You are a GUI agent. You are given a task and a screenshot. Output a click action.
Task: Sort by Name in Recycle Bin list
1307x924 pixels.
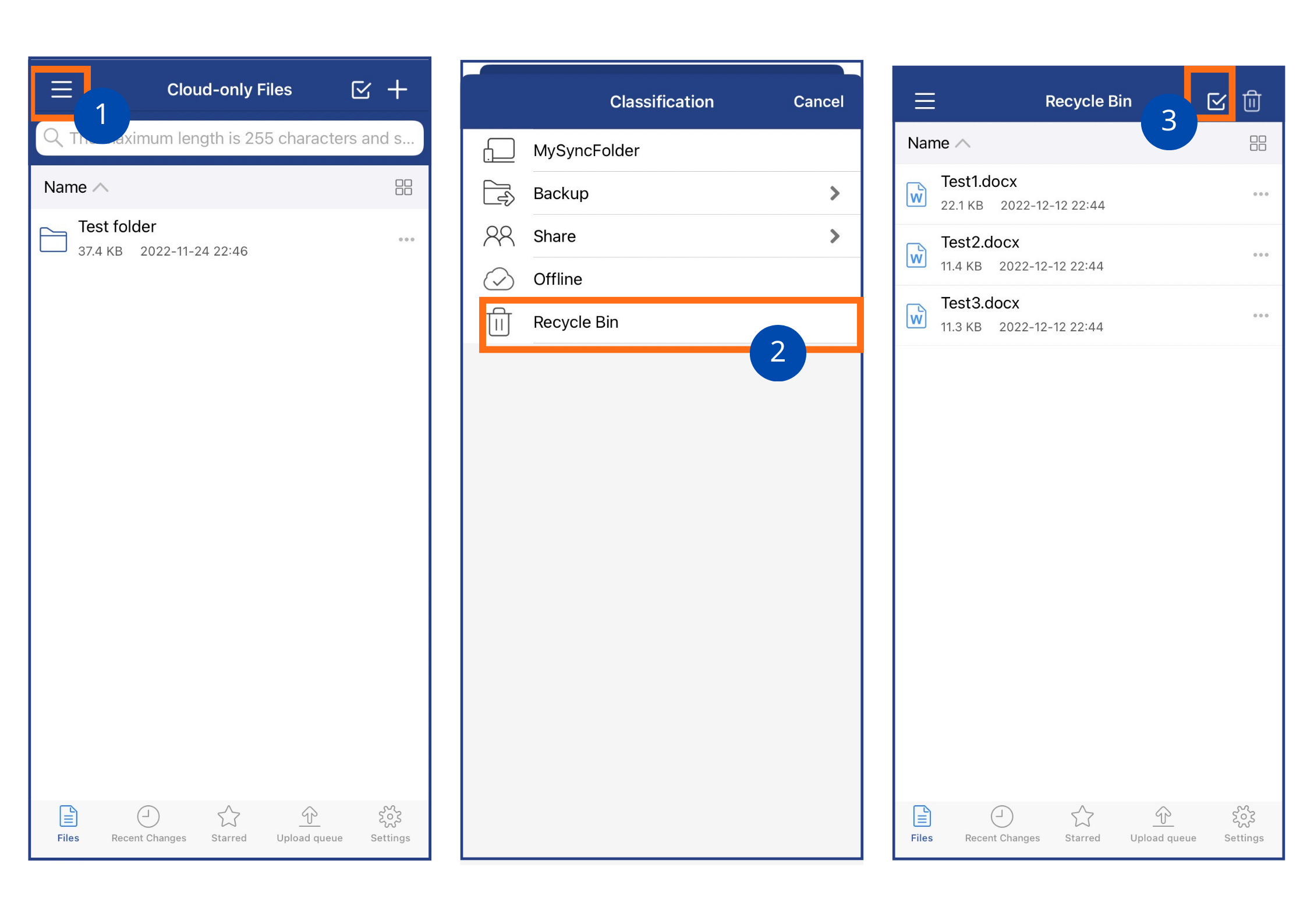(938, 143)
